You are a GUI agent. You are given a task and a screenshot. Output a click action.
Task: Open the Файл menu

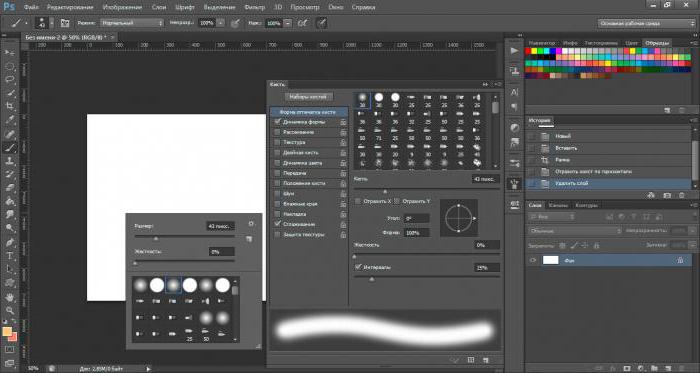[31, 7]
